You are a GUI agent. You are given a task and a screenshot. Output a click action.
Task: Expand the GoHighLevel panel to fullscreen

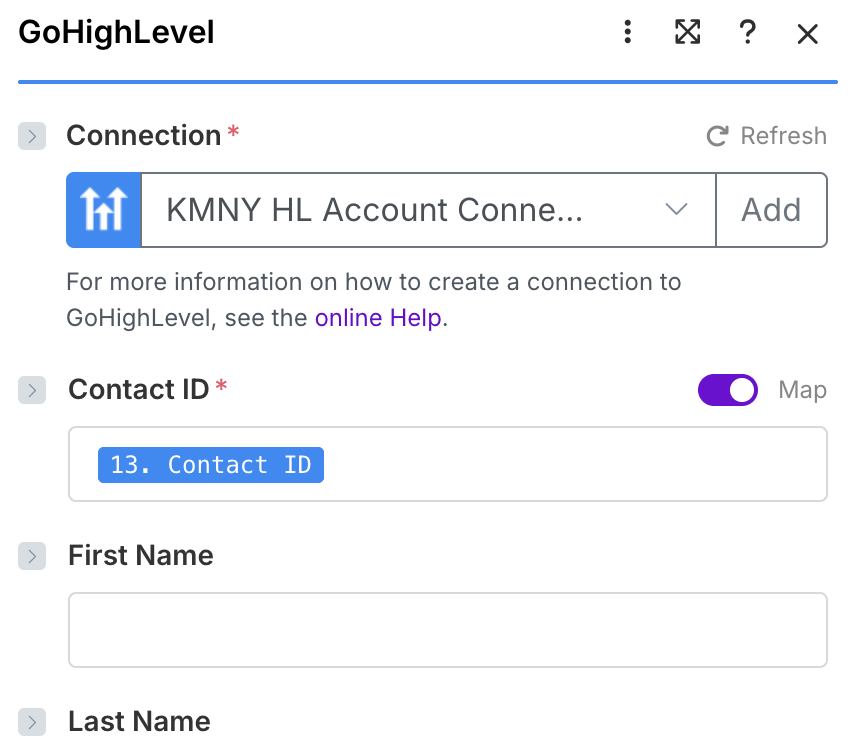(x=687, y=33)
